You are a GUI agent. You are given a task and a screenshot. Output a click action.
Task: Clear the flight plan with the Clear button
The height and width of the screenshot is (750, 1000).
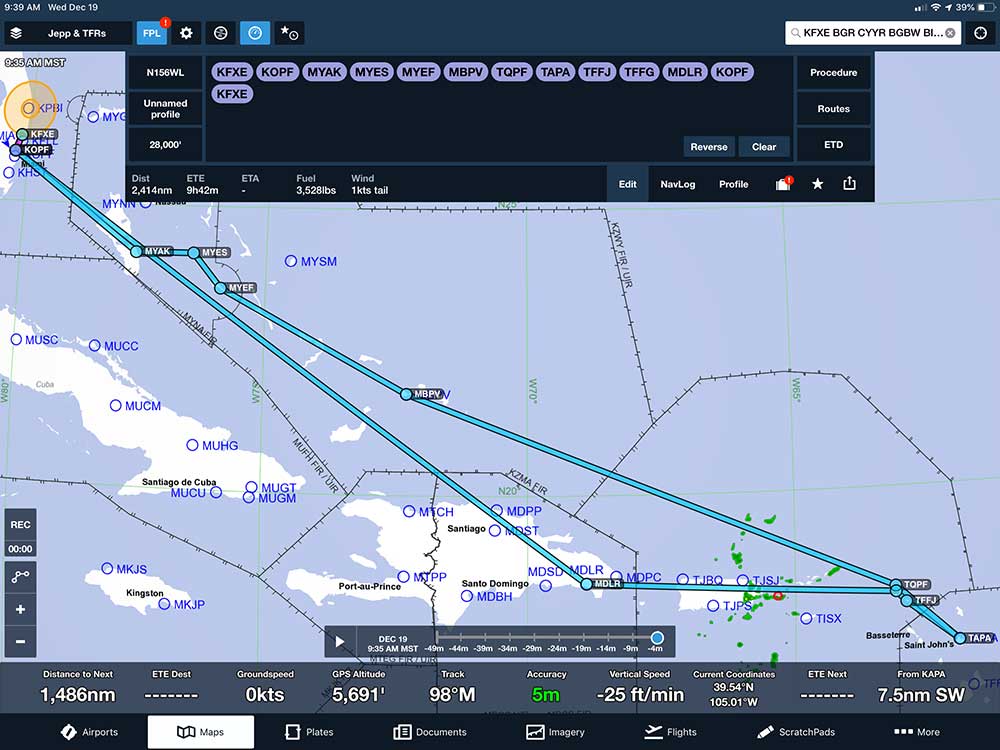[764, 146]
